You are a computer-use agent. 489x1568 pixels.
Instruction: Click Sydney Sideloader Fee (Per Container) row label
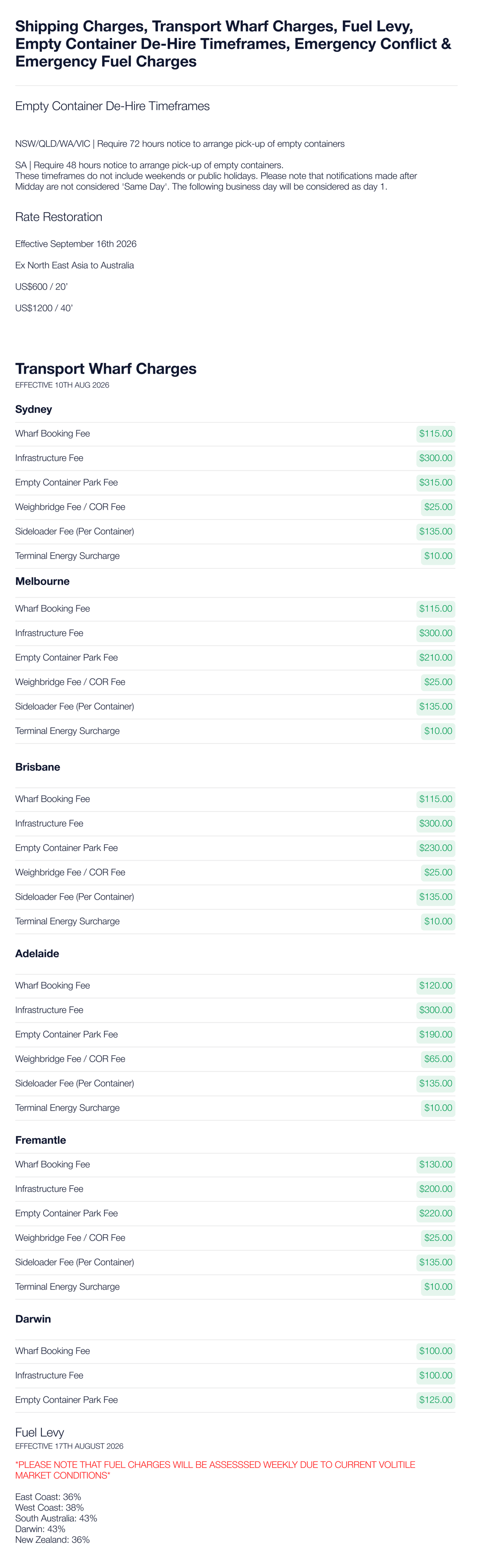point(75,531)
